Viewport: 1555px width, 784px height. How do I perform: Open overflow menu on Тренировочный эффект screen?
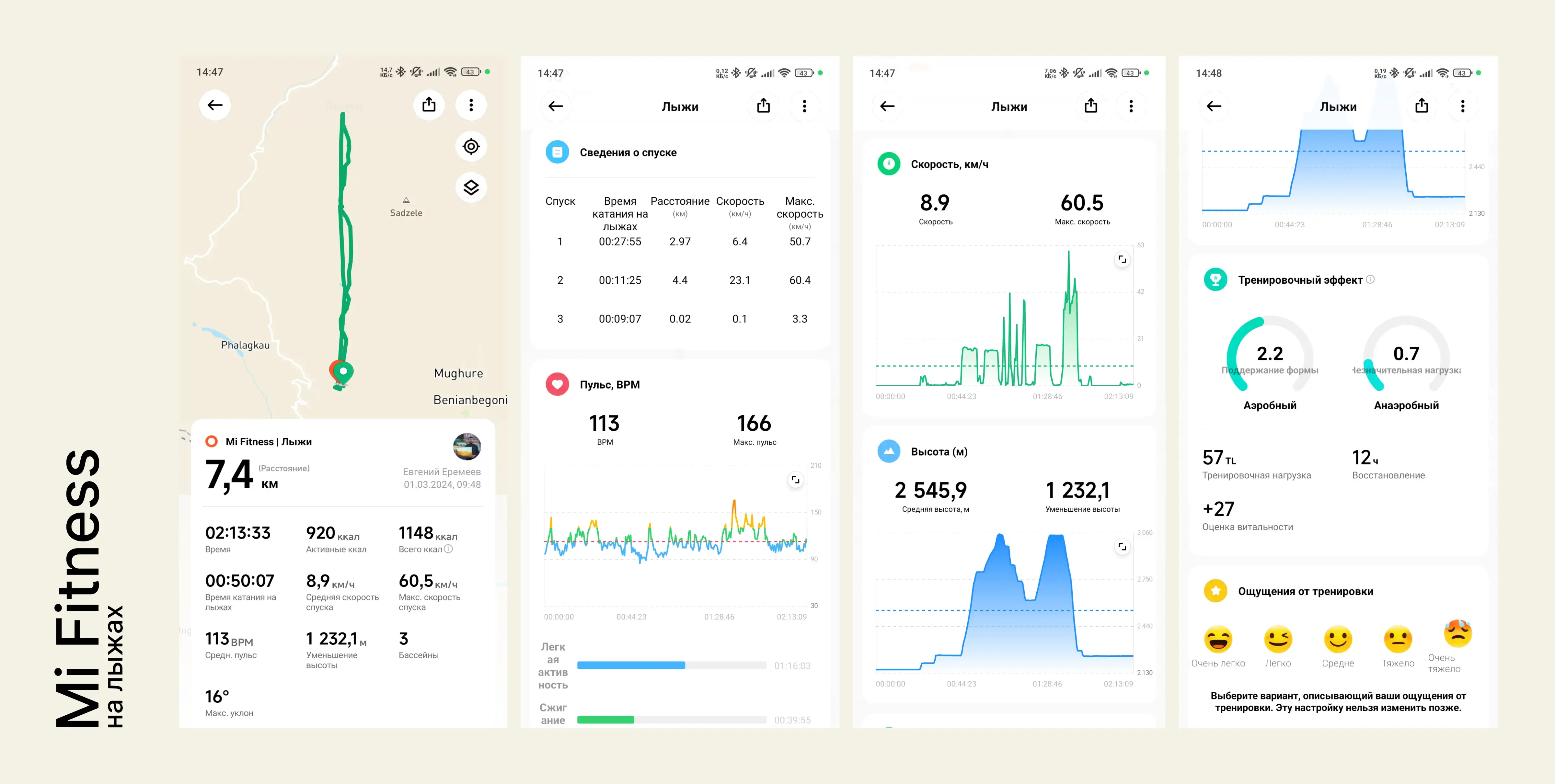1462,106
